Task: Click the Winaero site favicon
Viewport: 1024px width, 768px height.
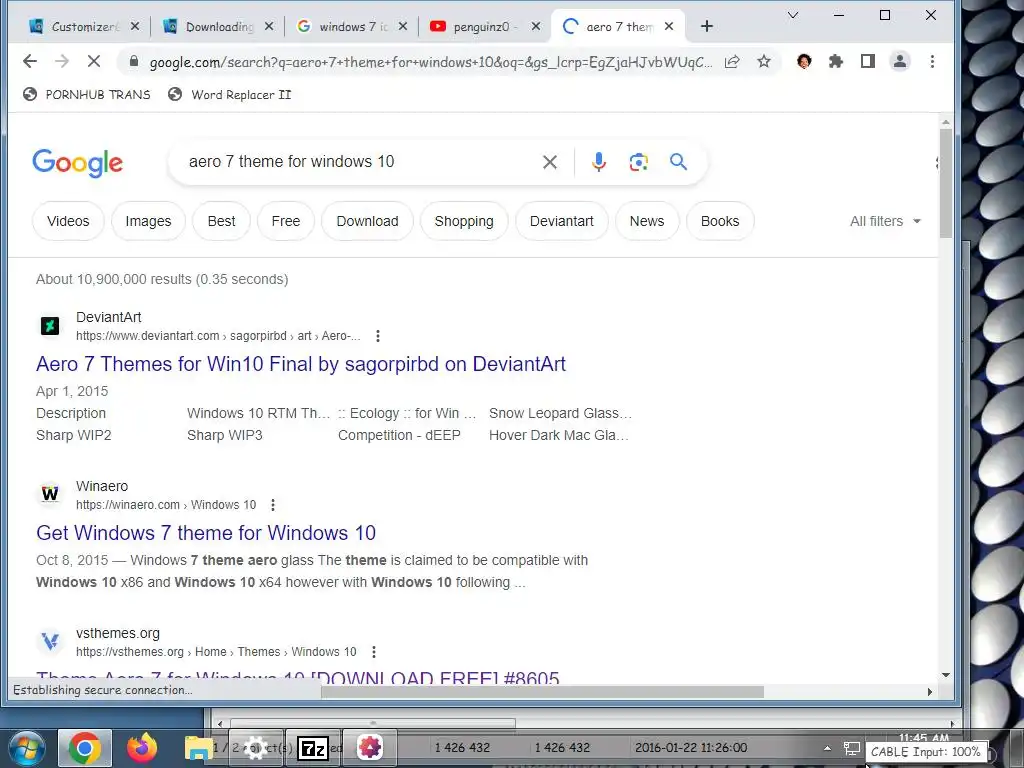Action: [50, 494]
